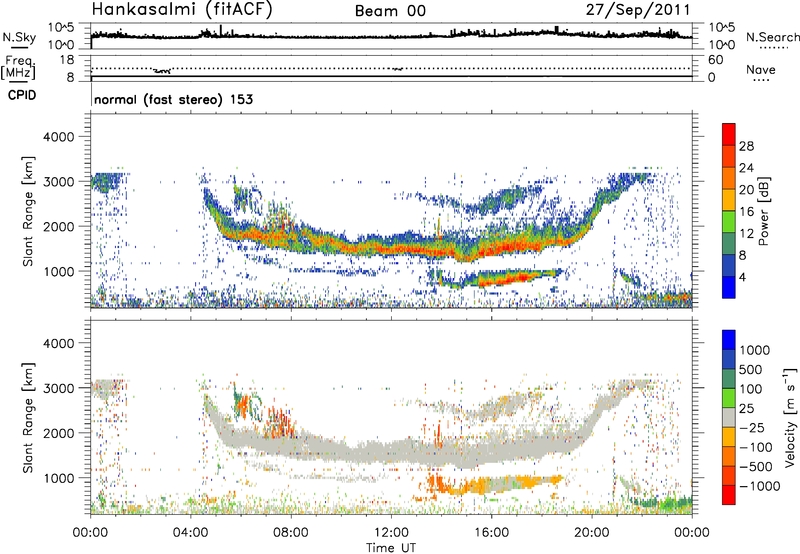Click the date '27/Sep/2011'
This screenshot has height=554, width=800.
coord(638,9)
